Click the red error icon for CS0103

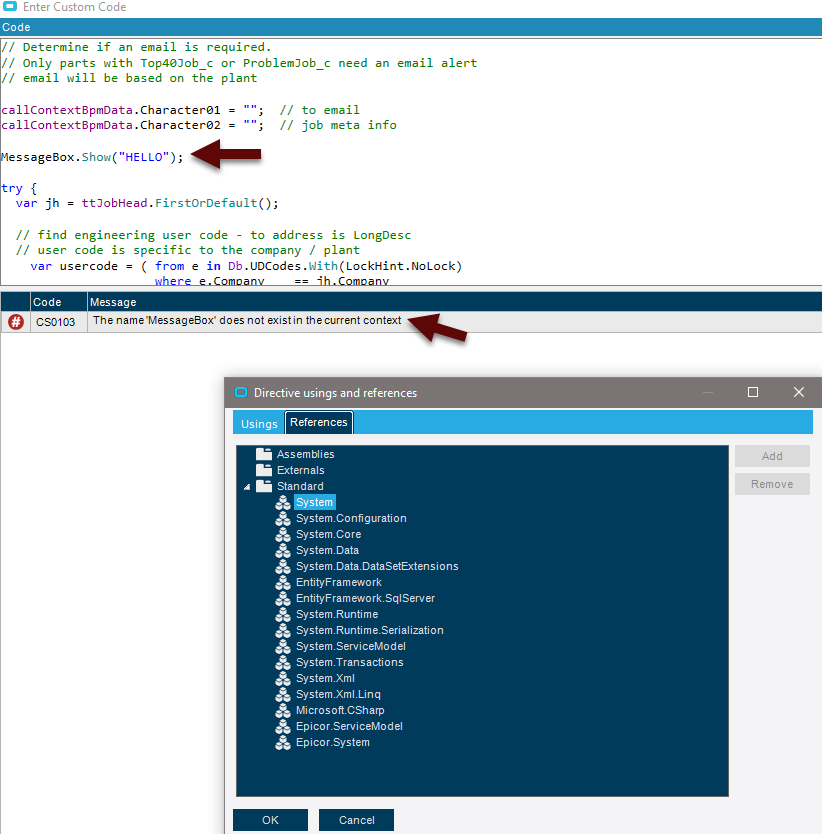tap(16, 322)
